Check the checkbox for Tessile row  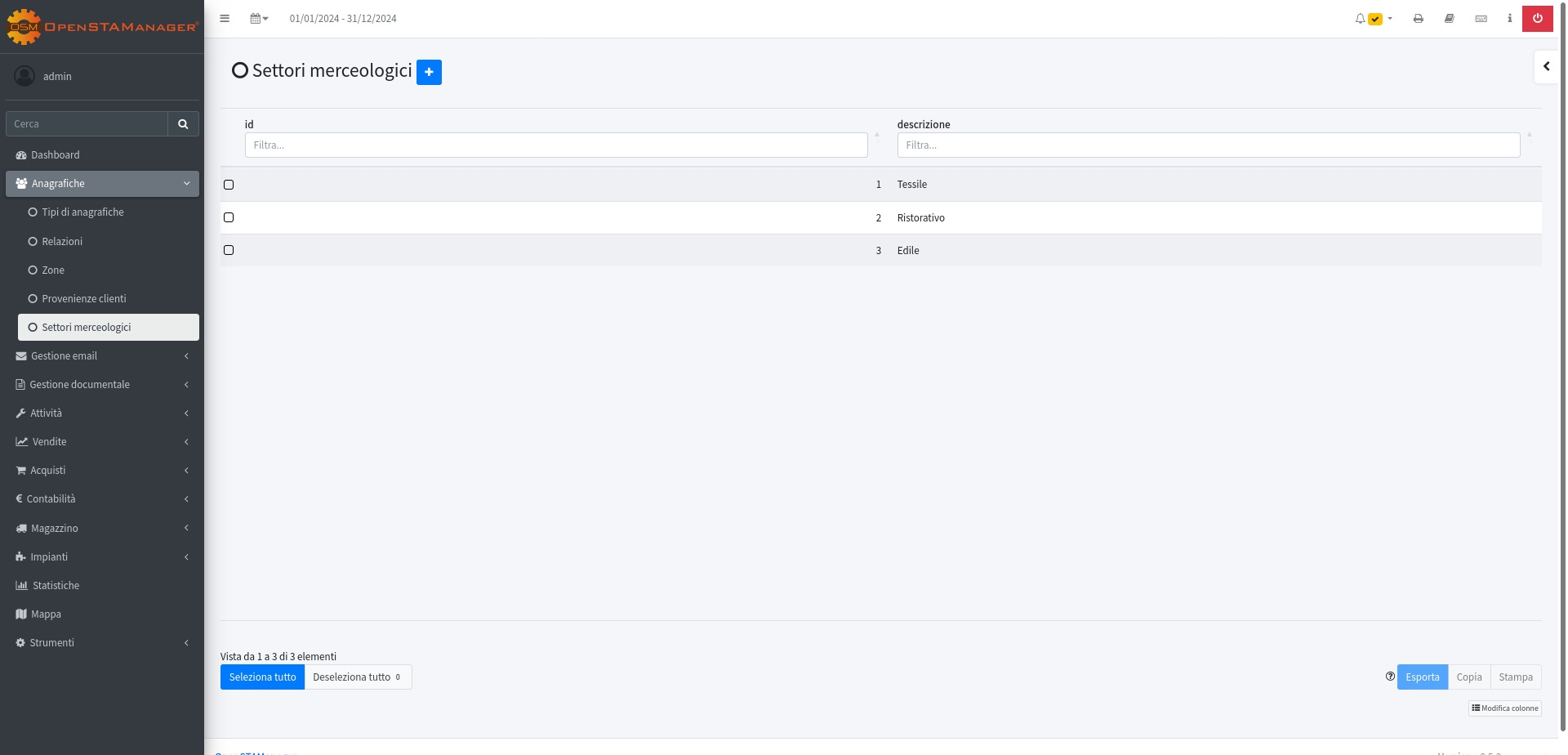[229, 185]
